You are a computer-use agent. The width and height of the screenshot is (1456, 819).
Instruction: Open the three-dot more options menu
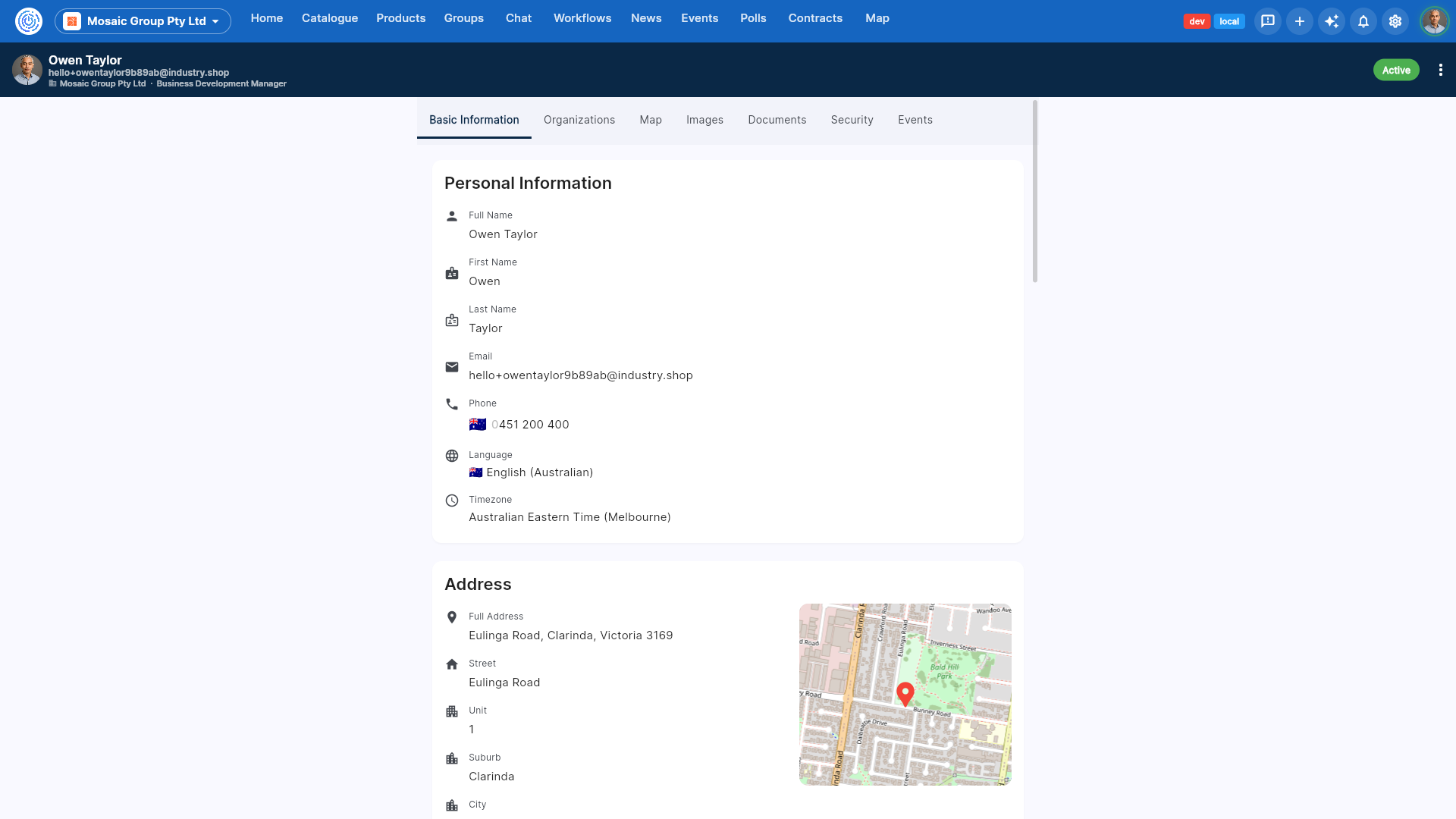pyautogui.click(x=1441, y=70)
